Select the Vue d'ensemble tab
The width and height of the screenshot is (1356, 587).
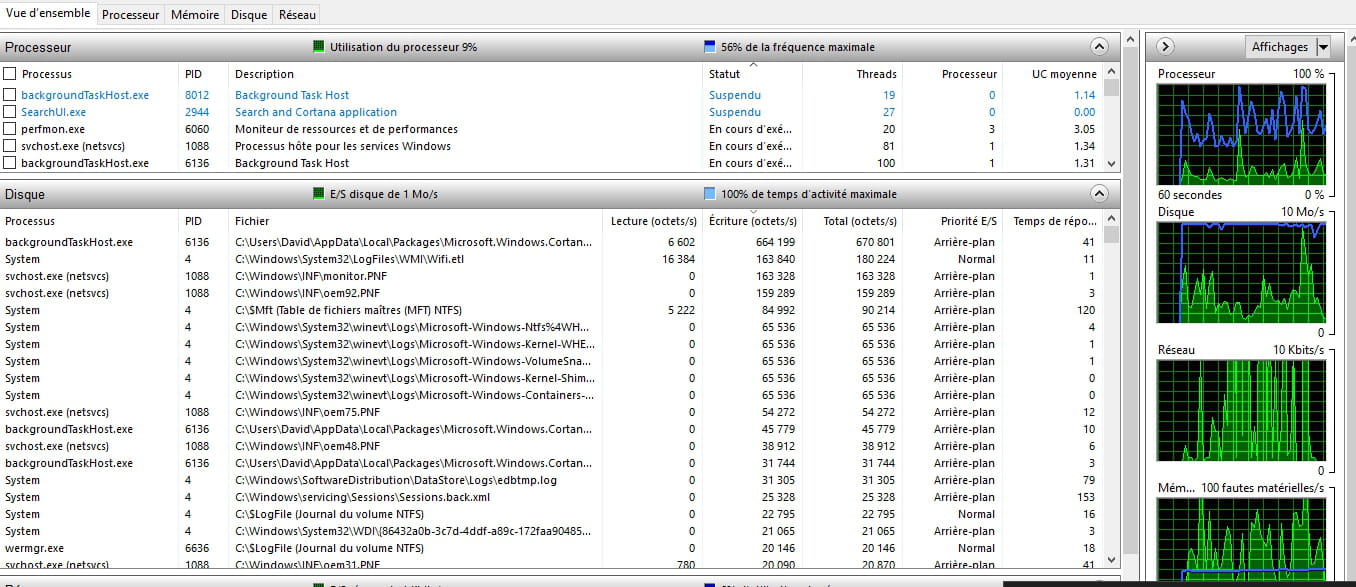(49, 13)
